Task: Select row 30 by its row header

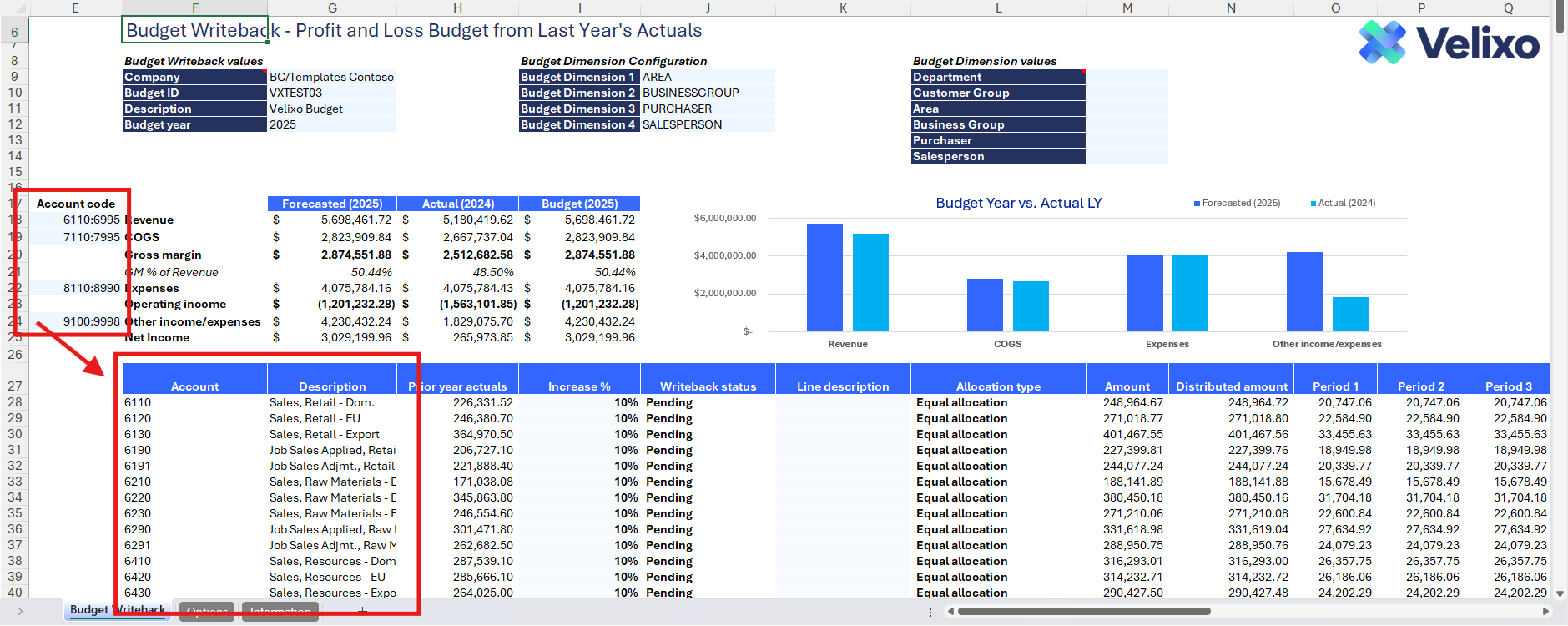Action: [x=14, y=434]
